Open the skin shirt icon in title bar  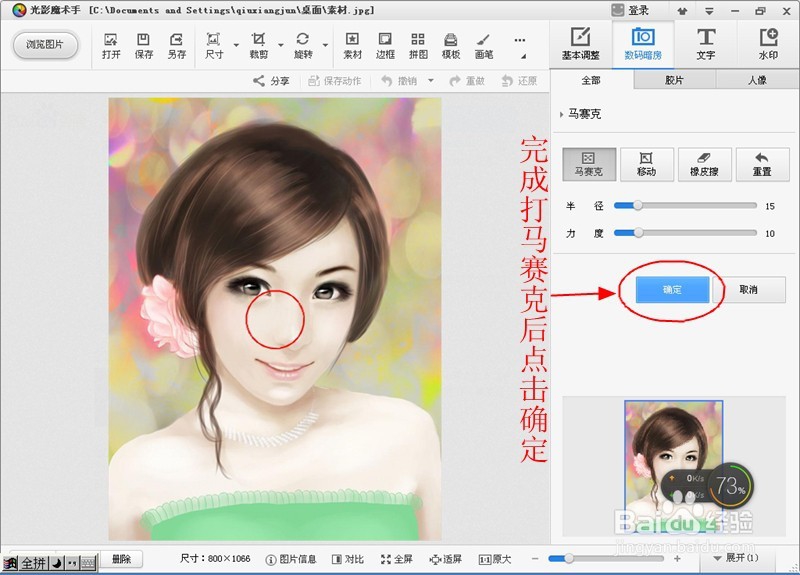click(682, 11)
